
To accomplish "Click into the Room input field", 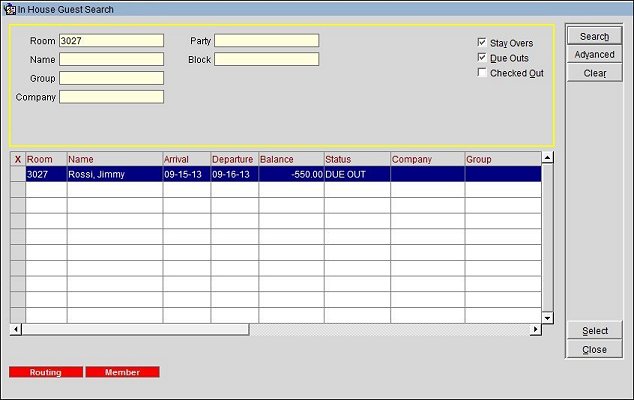I will [x=111, y=41].
